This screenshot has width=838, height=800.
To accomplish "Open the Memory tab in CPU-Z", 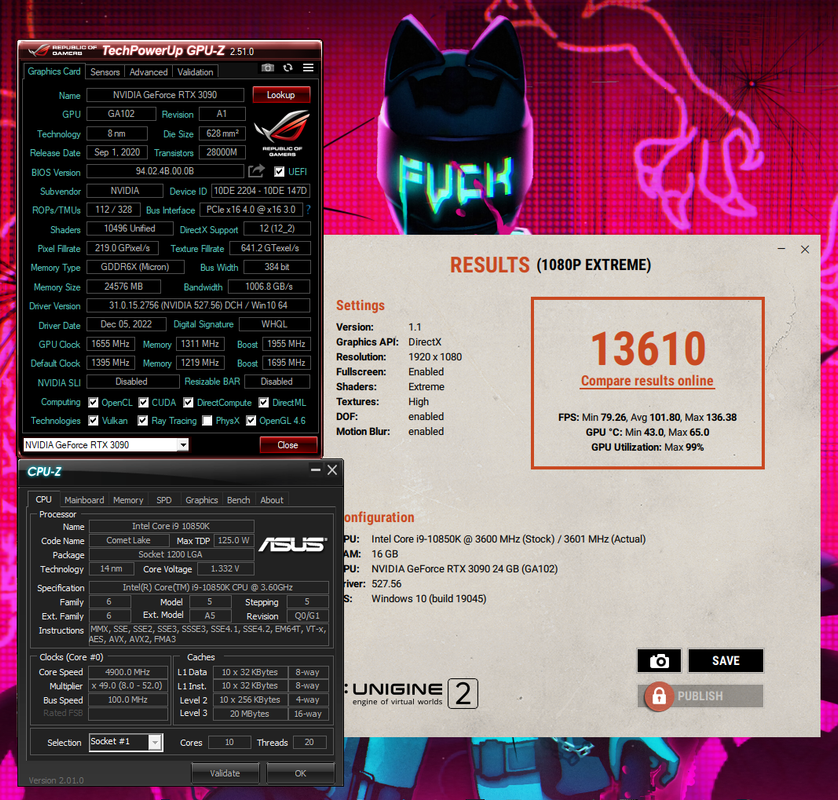I will tap(128, 500).
